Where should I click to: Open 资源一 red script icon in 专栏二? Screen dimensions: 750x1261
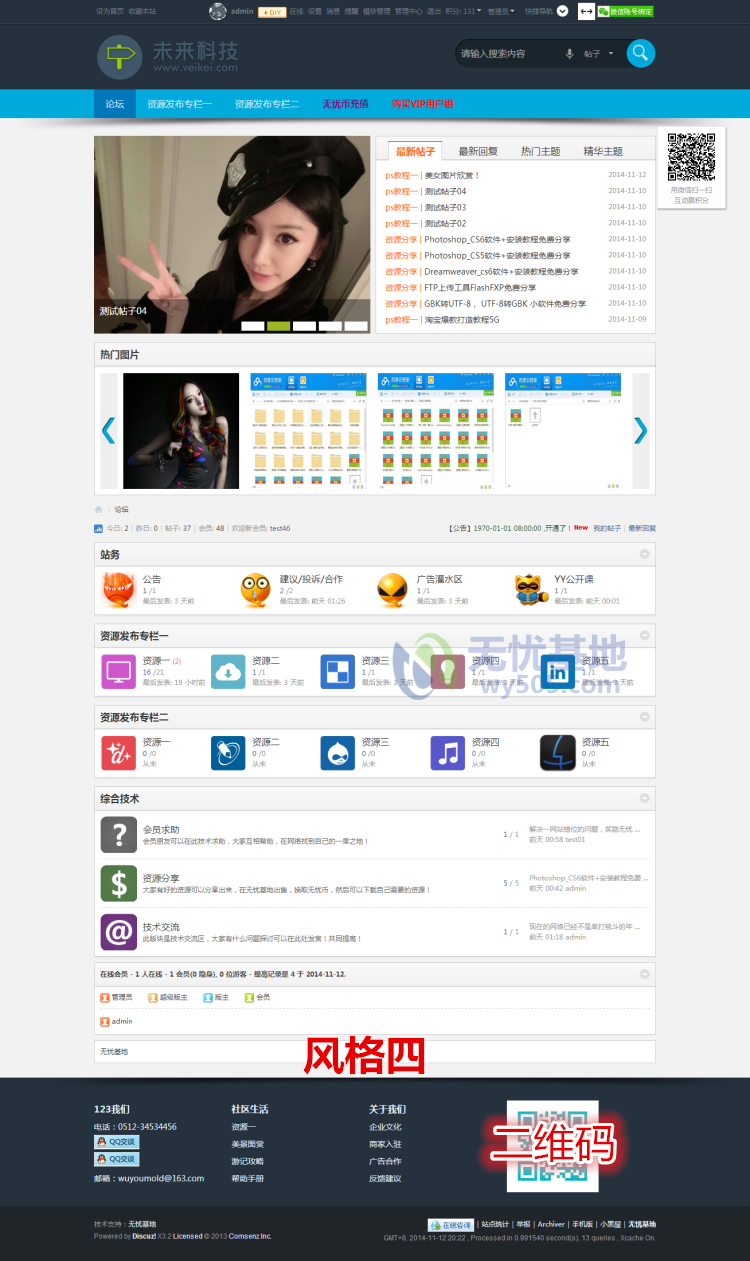click(x=119, y=753)
